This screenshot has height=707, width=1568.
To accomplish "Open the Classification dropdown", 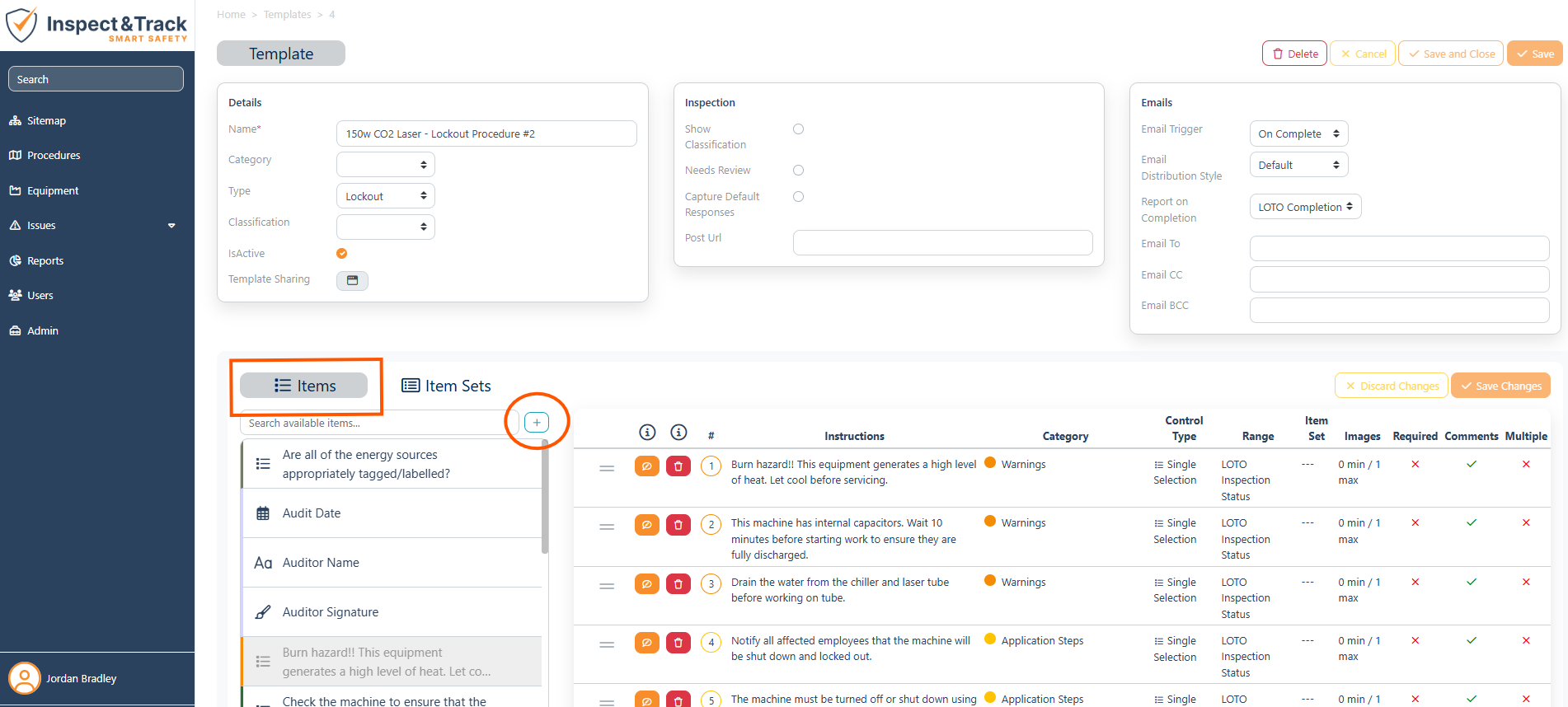I will click(385, 227).
